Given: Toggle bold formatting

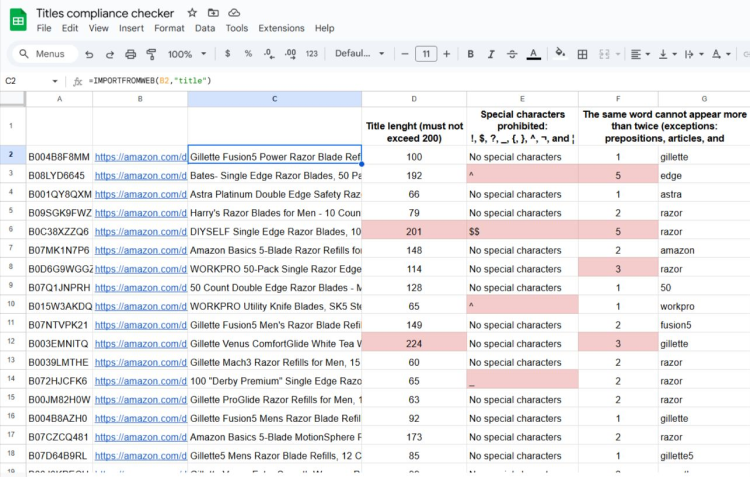Looking at the screenshot, I should pyautogui.click(x=470, y=54).
